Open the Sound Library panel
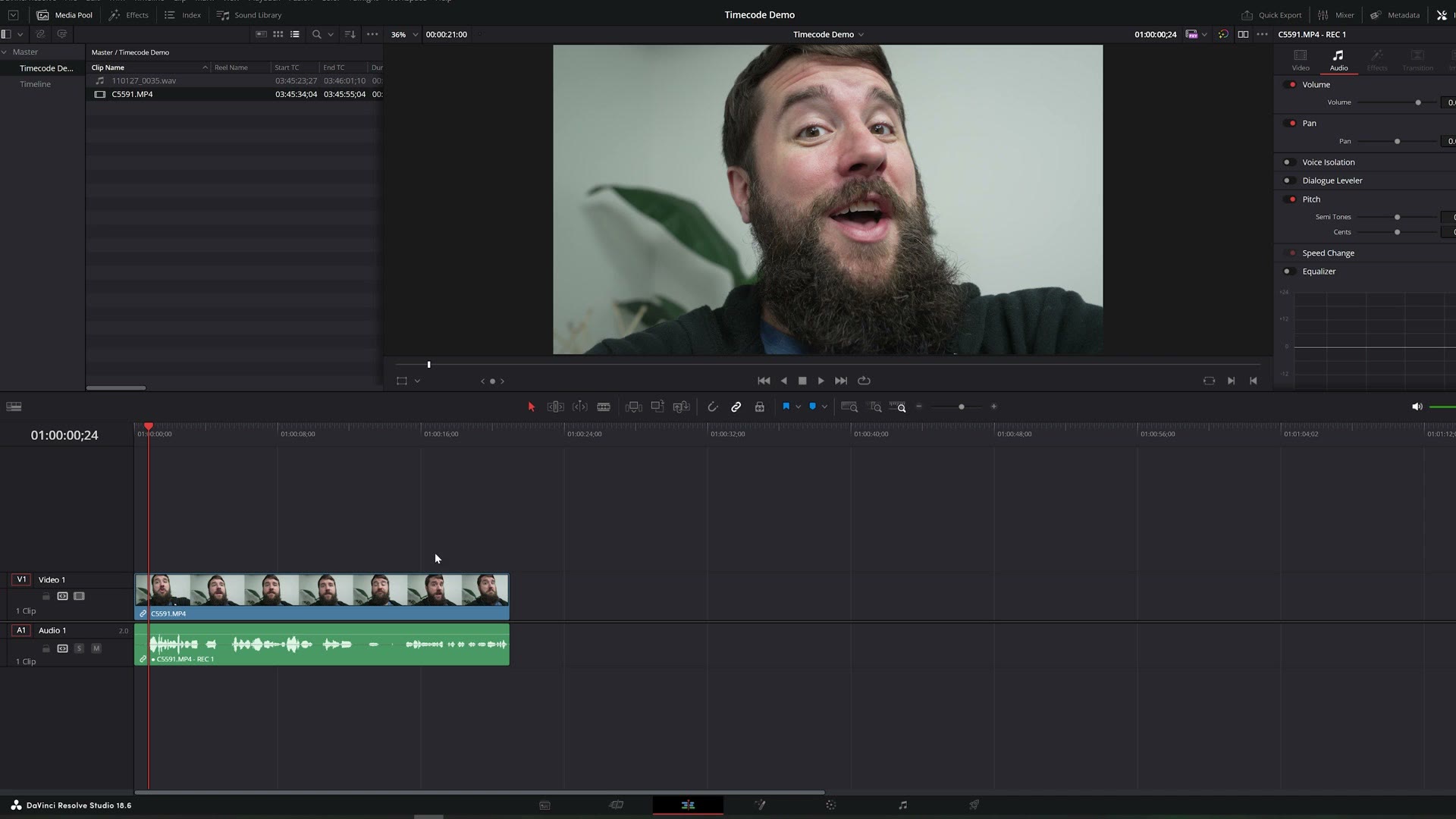This screenshot has width=1456, height=819. point(249,15)
